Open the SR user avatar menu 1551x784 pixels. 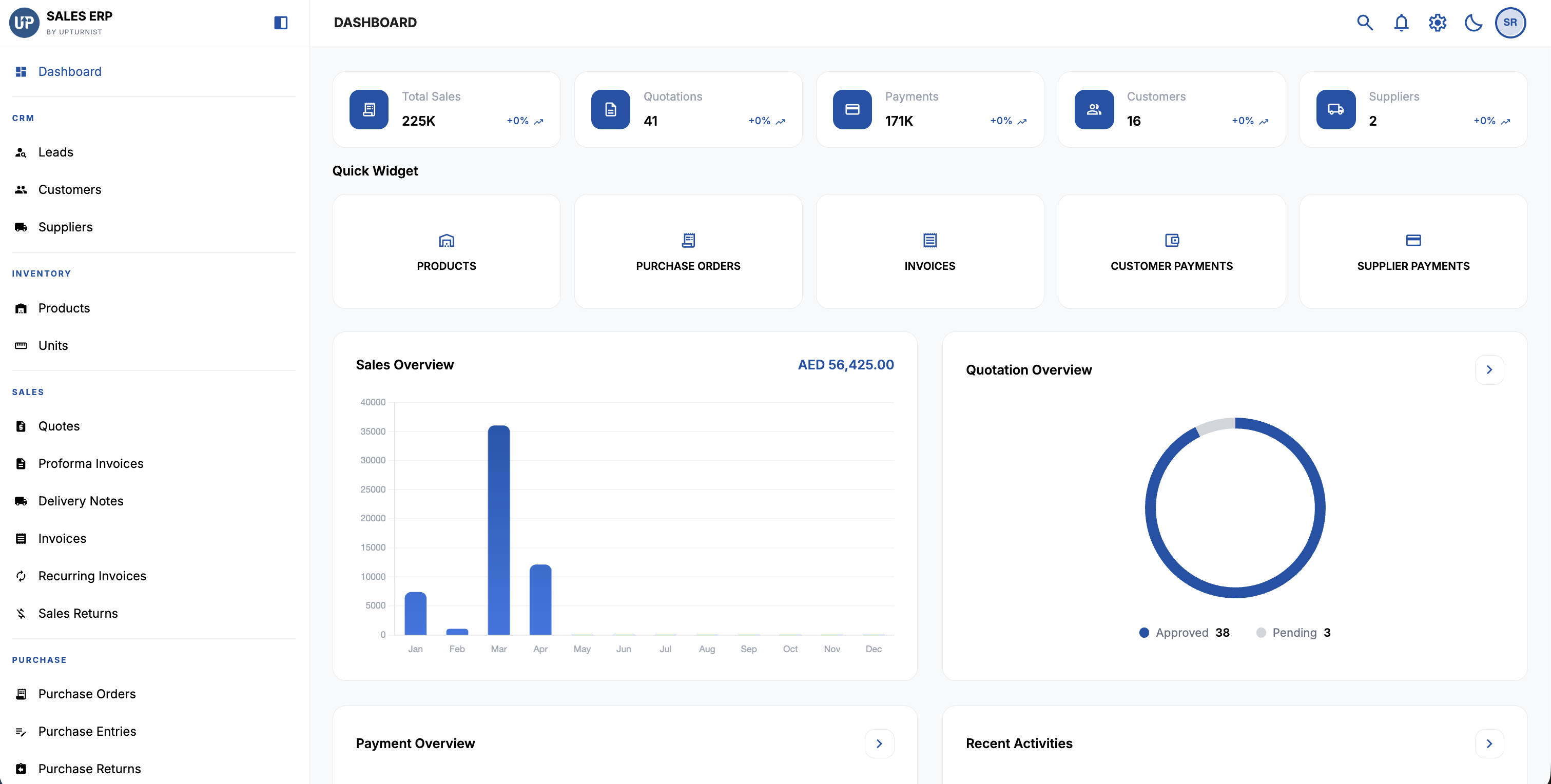coord(1510,23)
